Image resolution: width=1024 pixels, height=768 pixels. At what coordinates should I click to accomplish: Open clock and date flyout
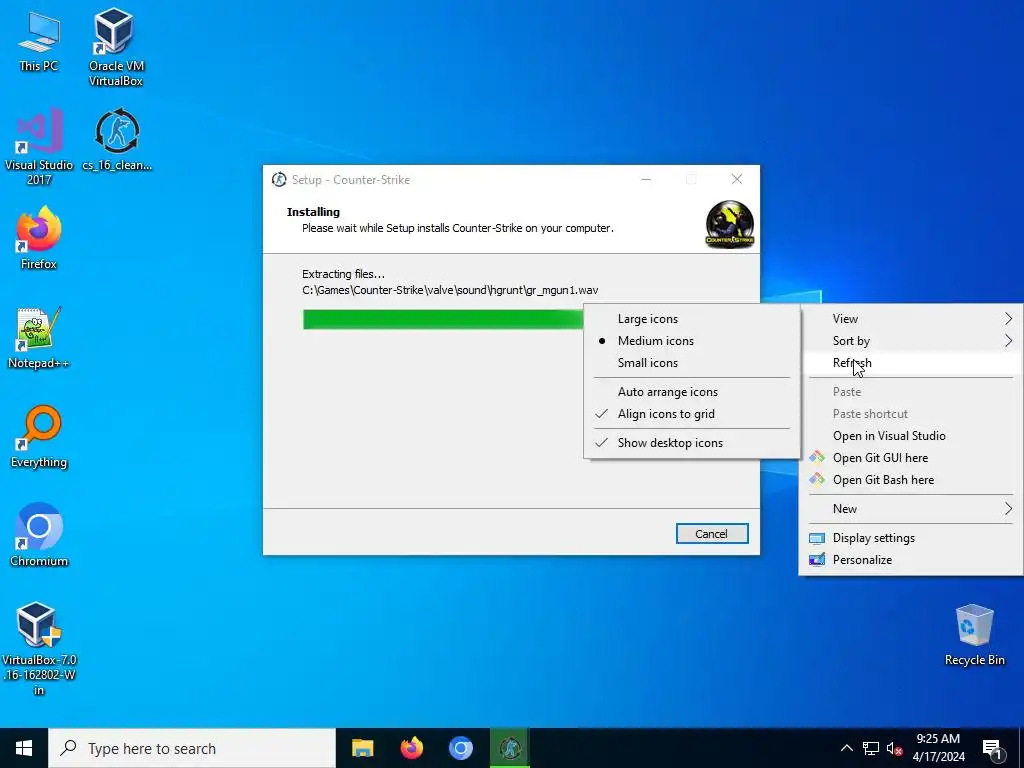938,748
